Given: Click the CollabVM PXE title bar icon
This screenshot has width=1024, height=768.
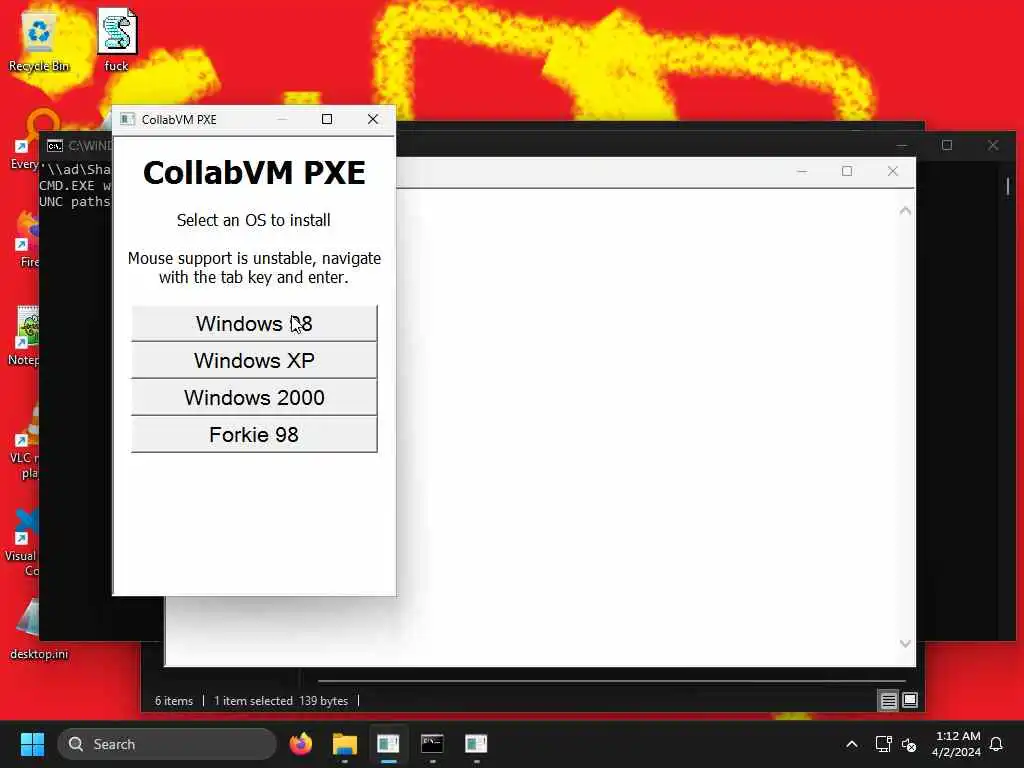Looking at the screenshot, I should click(x=127, y=119).
